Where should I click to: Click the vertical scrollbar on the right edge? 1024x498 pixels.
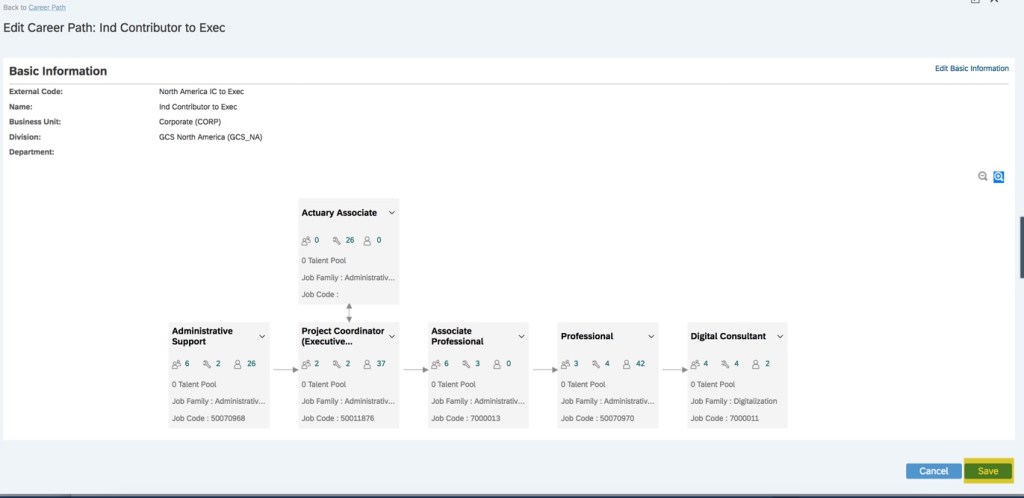click(x=1021, y=246)
